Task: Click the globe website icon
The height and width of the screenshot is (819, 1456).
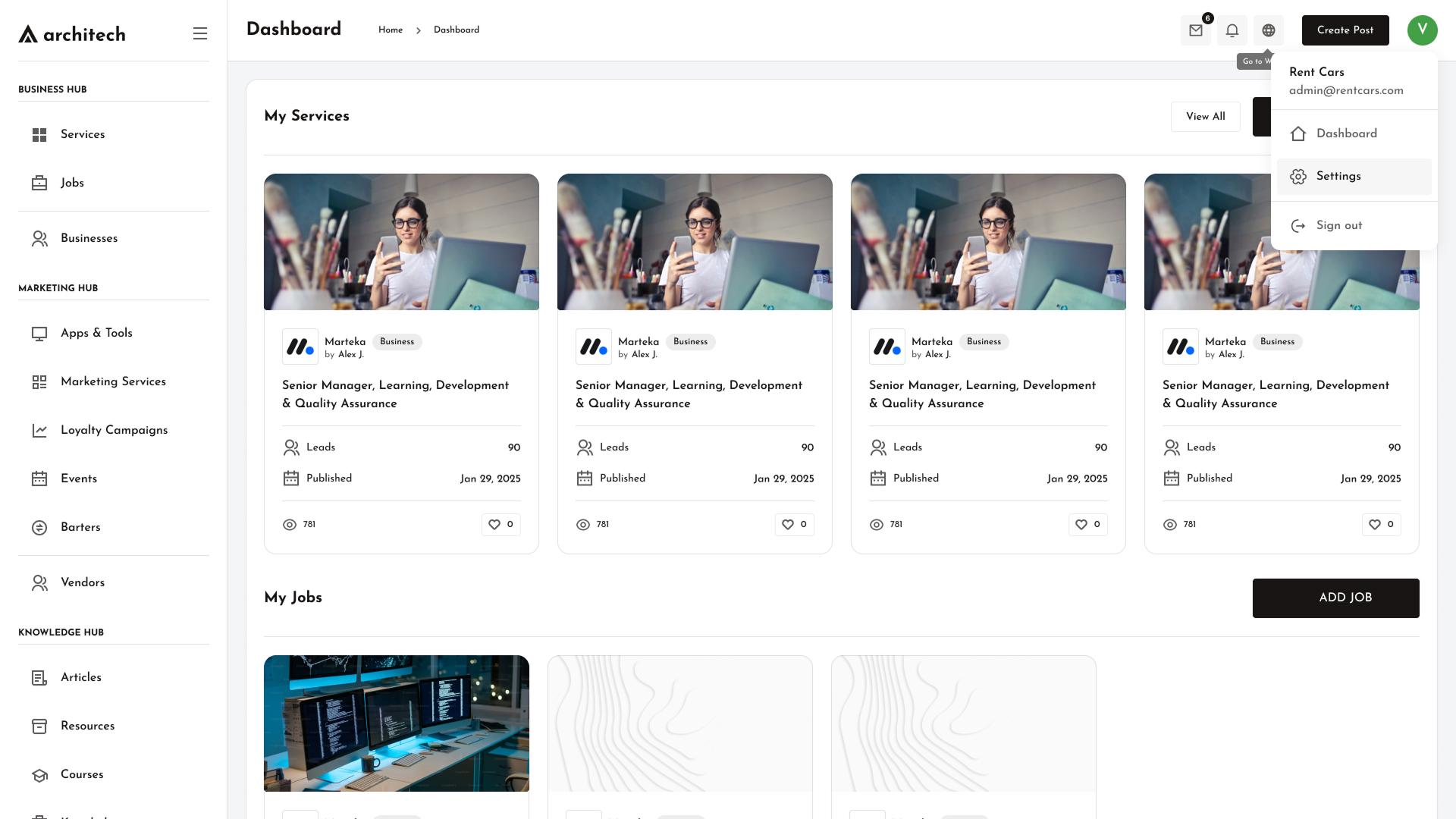Action: tap(1268, 30)
